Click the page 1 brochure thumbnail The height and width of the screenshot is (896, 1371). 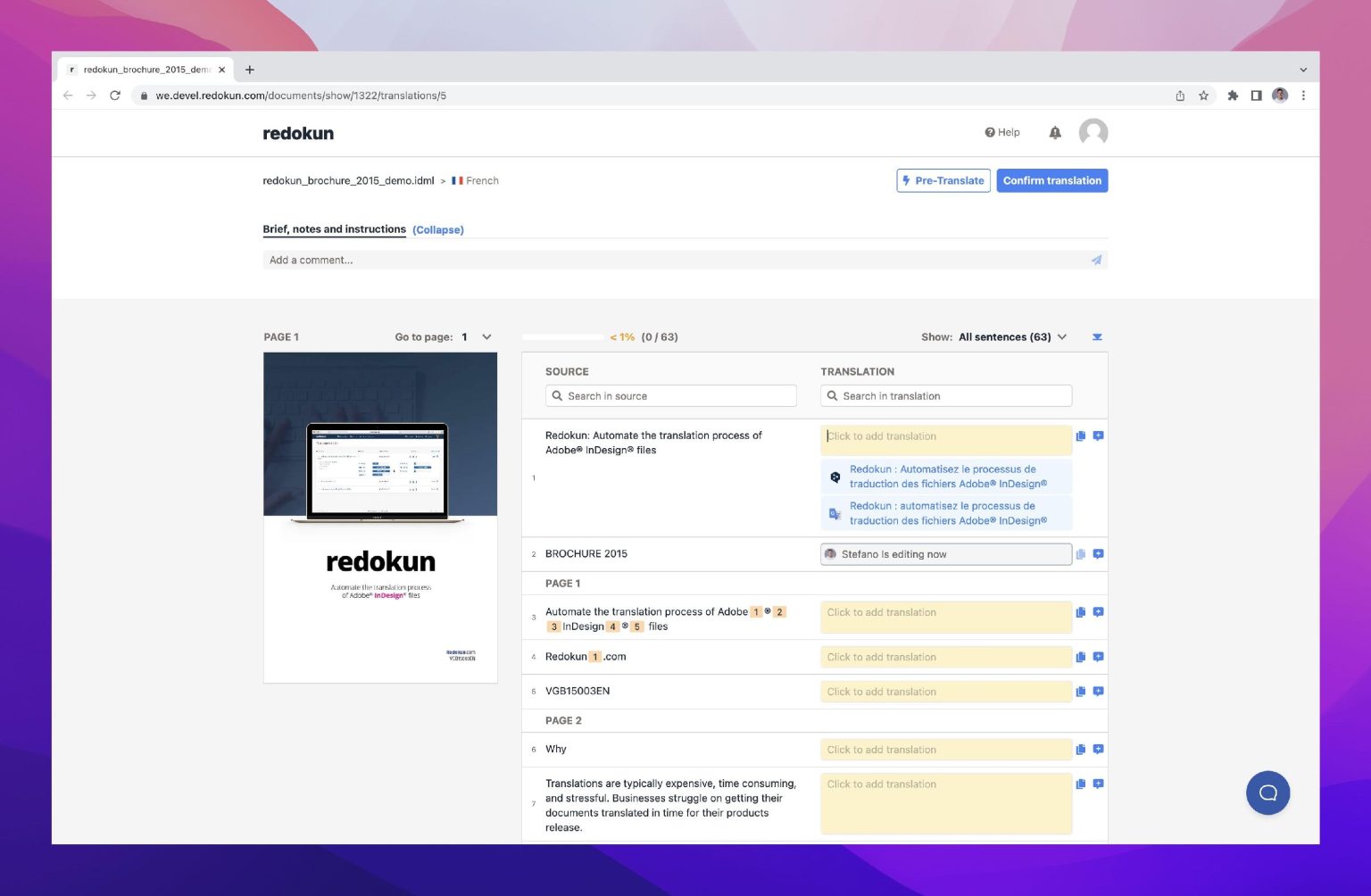(379, 516)
